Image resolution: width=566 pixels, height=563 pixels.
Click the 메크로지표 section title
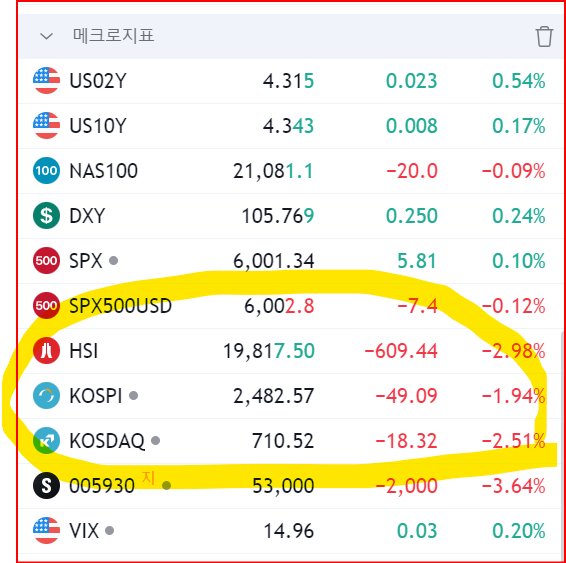pyautogui.click(x=114, y=36)
